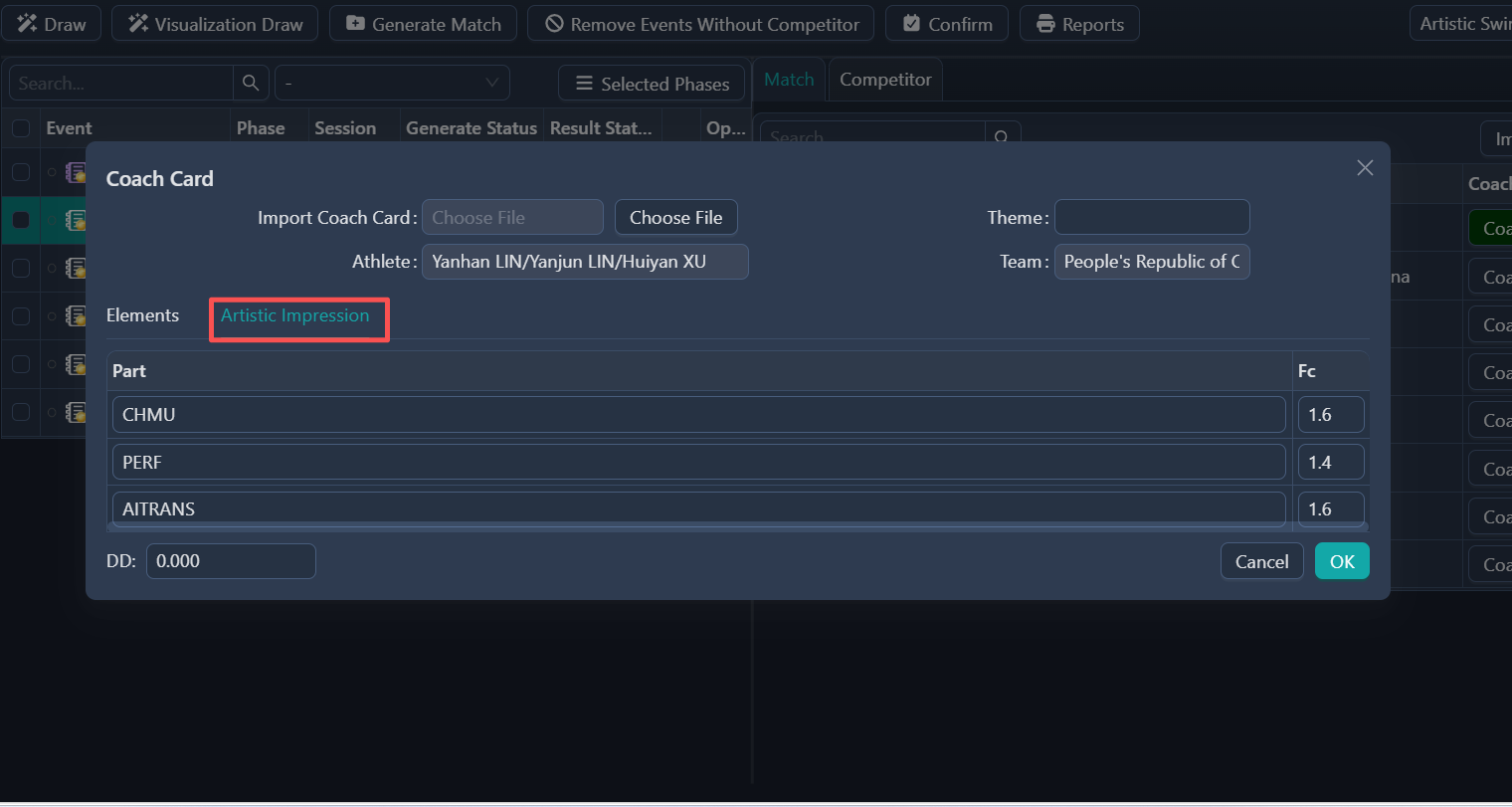1512x807 pixels.
Task: Open the Artistic Impression tab
Action: [295, 315]
